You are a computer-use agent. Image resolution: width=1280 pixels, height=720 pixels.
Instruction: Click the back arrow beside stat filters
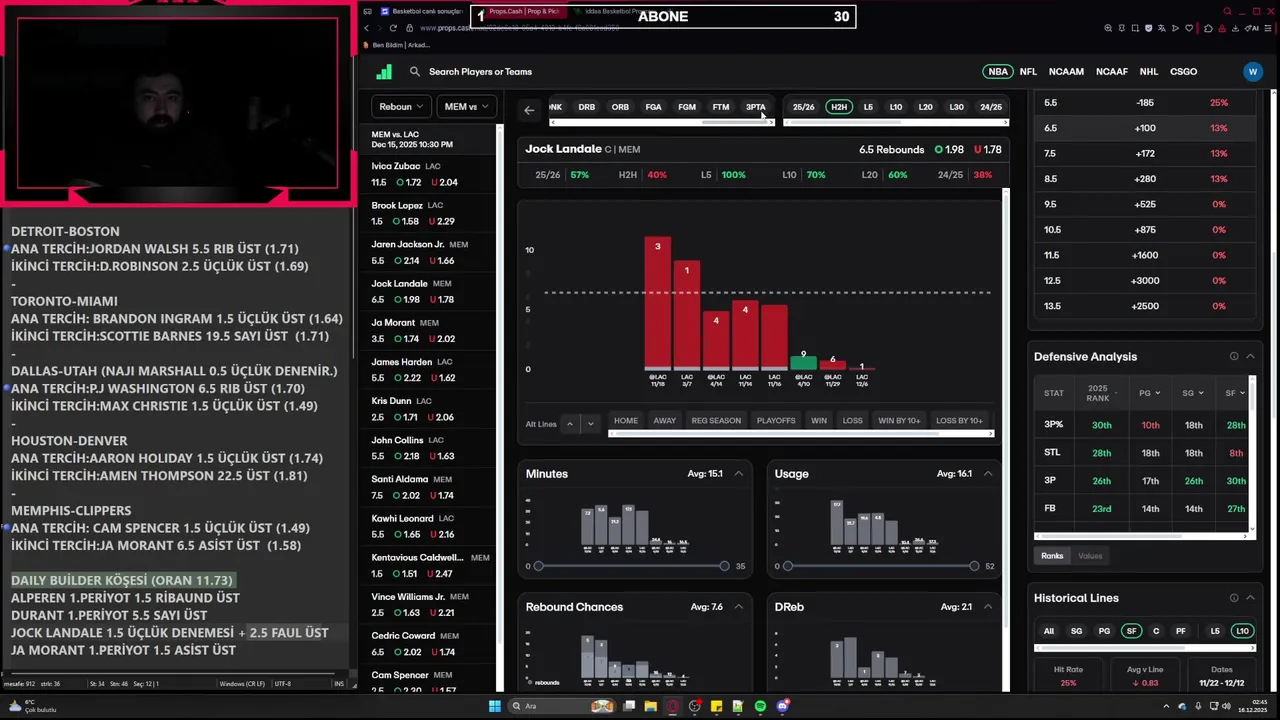click(x=529, y=110)
